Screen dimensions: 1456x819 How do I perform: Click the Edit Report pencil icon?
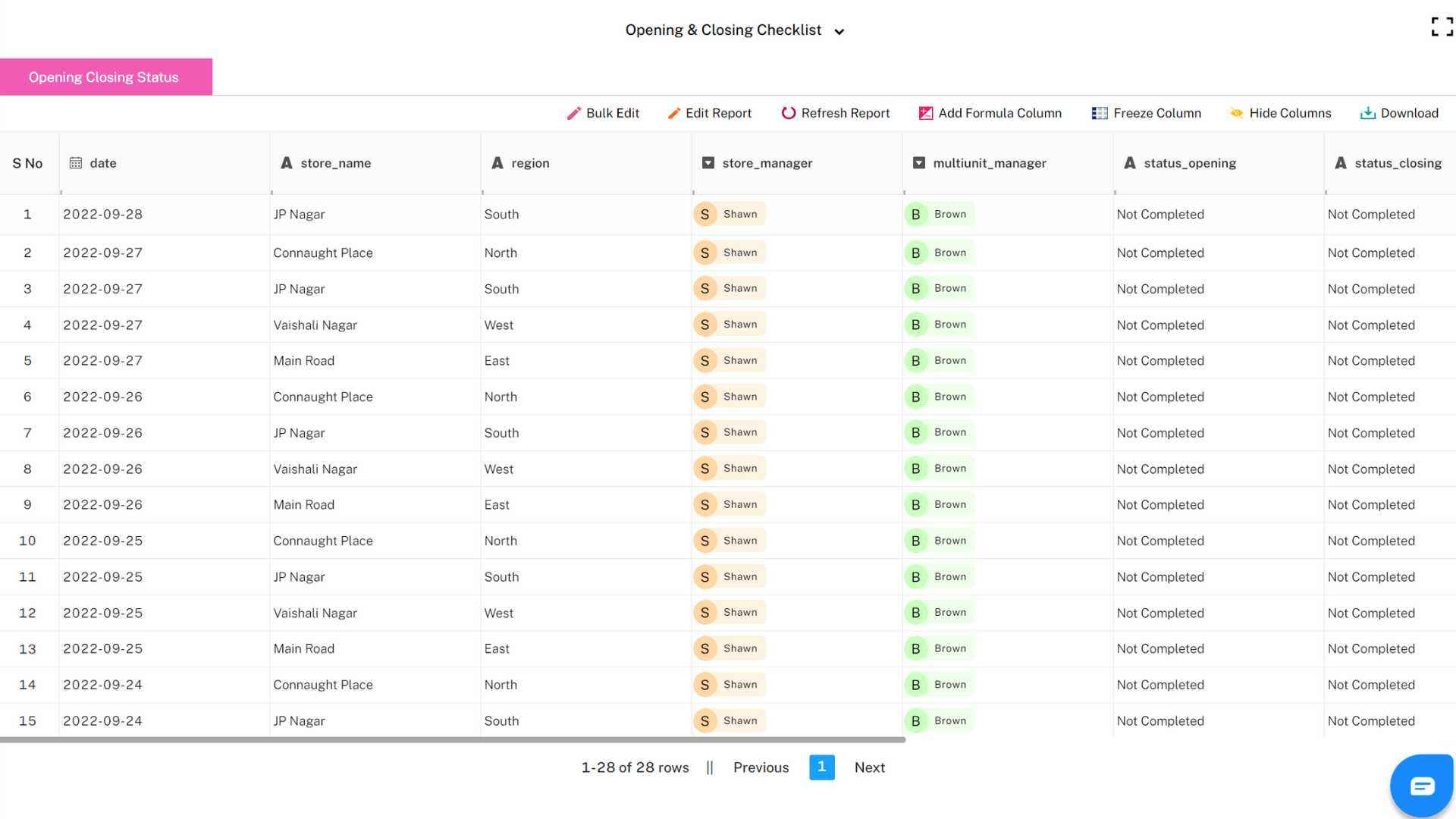pos(674,113)
